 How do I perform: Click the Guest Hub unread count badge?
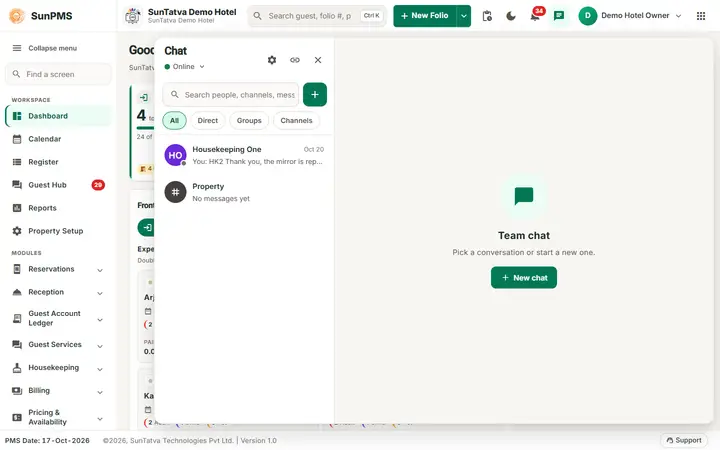[98, 185]
